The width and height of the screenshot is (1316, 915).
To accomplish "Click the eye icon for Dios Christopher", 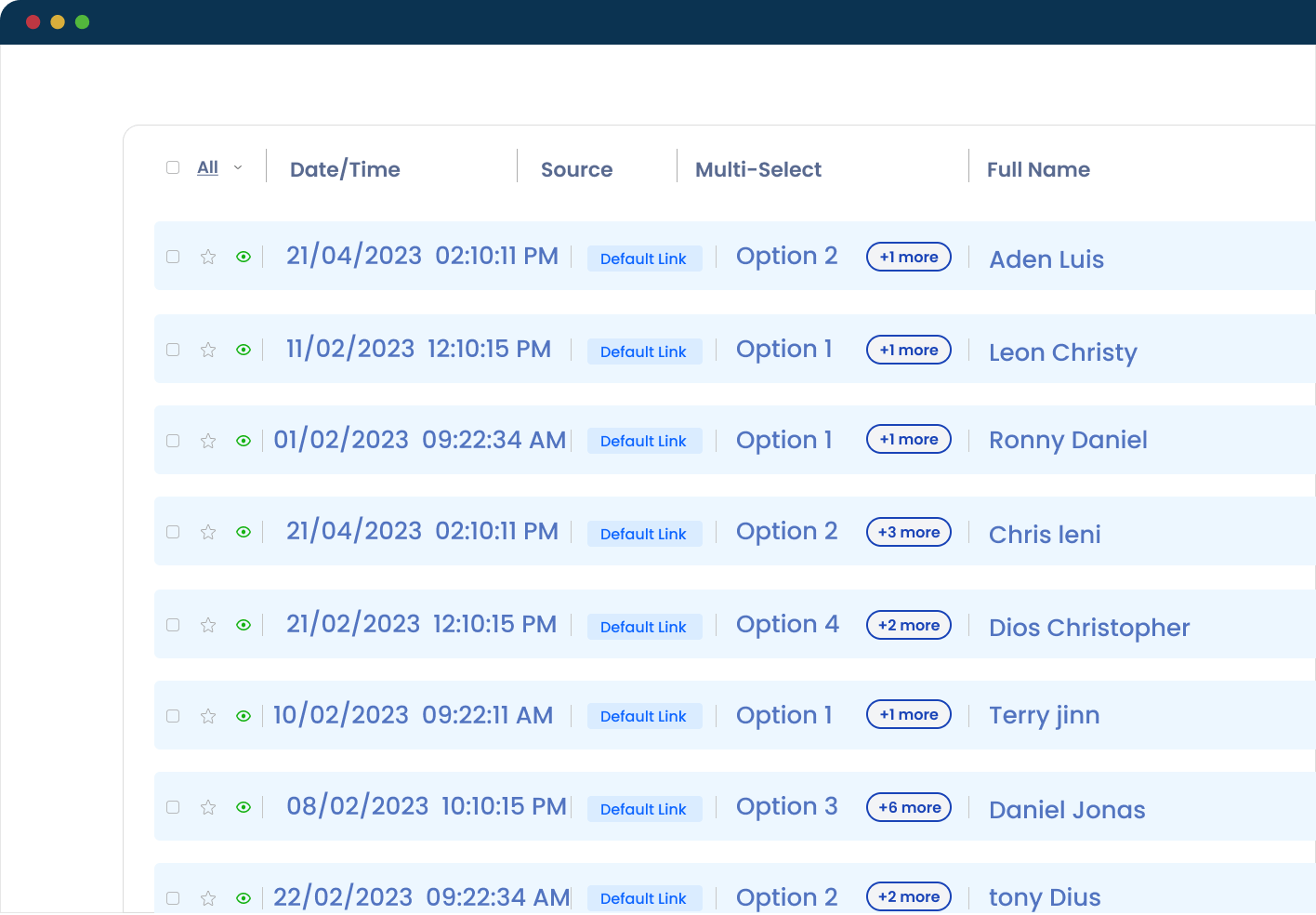I will coord(243,625).
